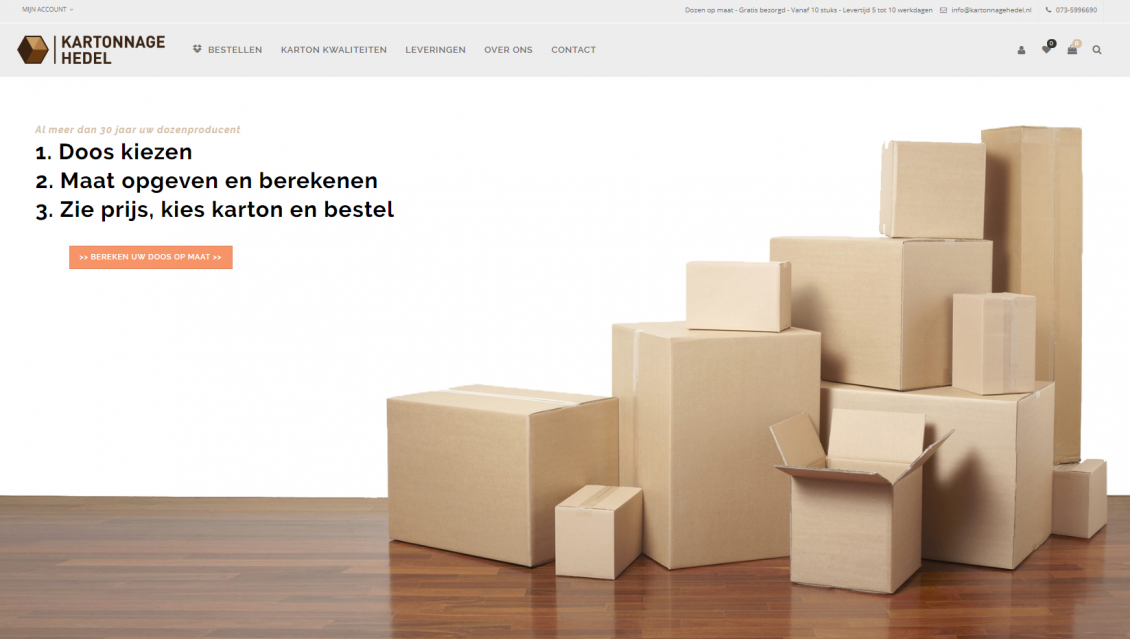Viewport: 1130px width, 639px height.
Task: Navigate to the Contact page
Action: 574,50
